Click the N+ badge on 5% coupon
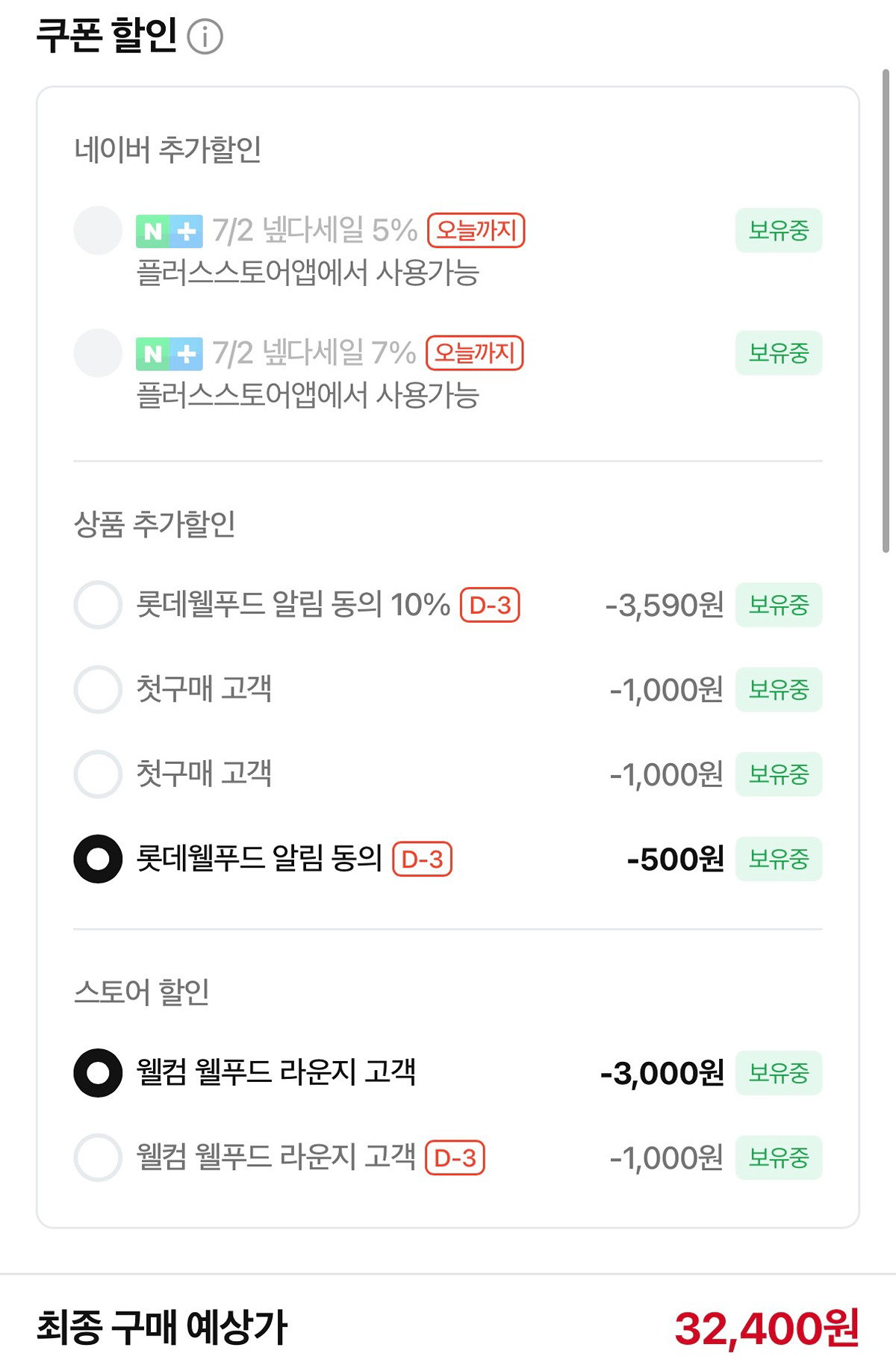896x1365 pixels. [169, 231]
